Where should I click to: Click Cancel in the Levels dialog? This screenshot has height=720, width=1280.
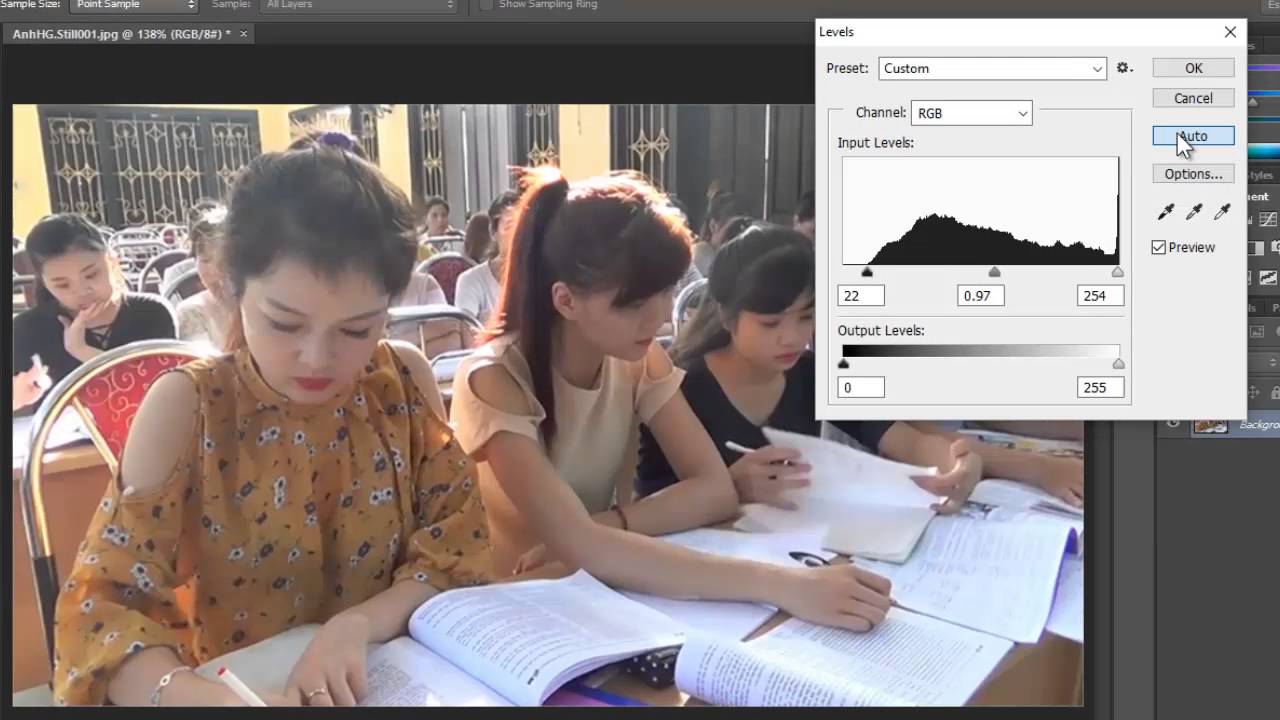point(1193,98)
